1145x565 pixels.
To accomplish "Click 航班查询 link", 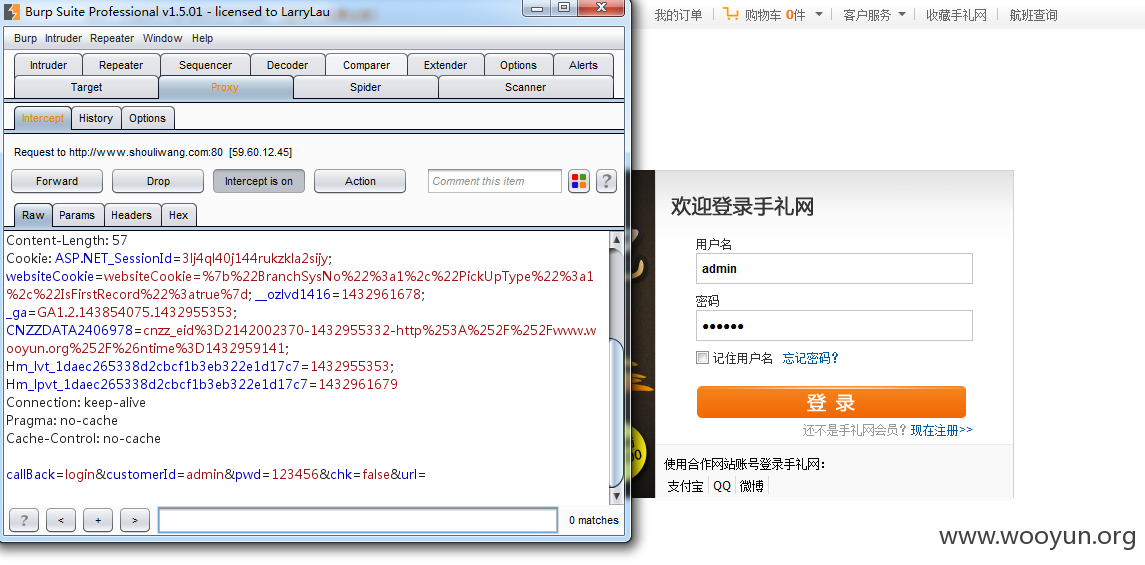I will (1033, 15).
